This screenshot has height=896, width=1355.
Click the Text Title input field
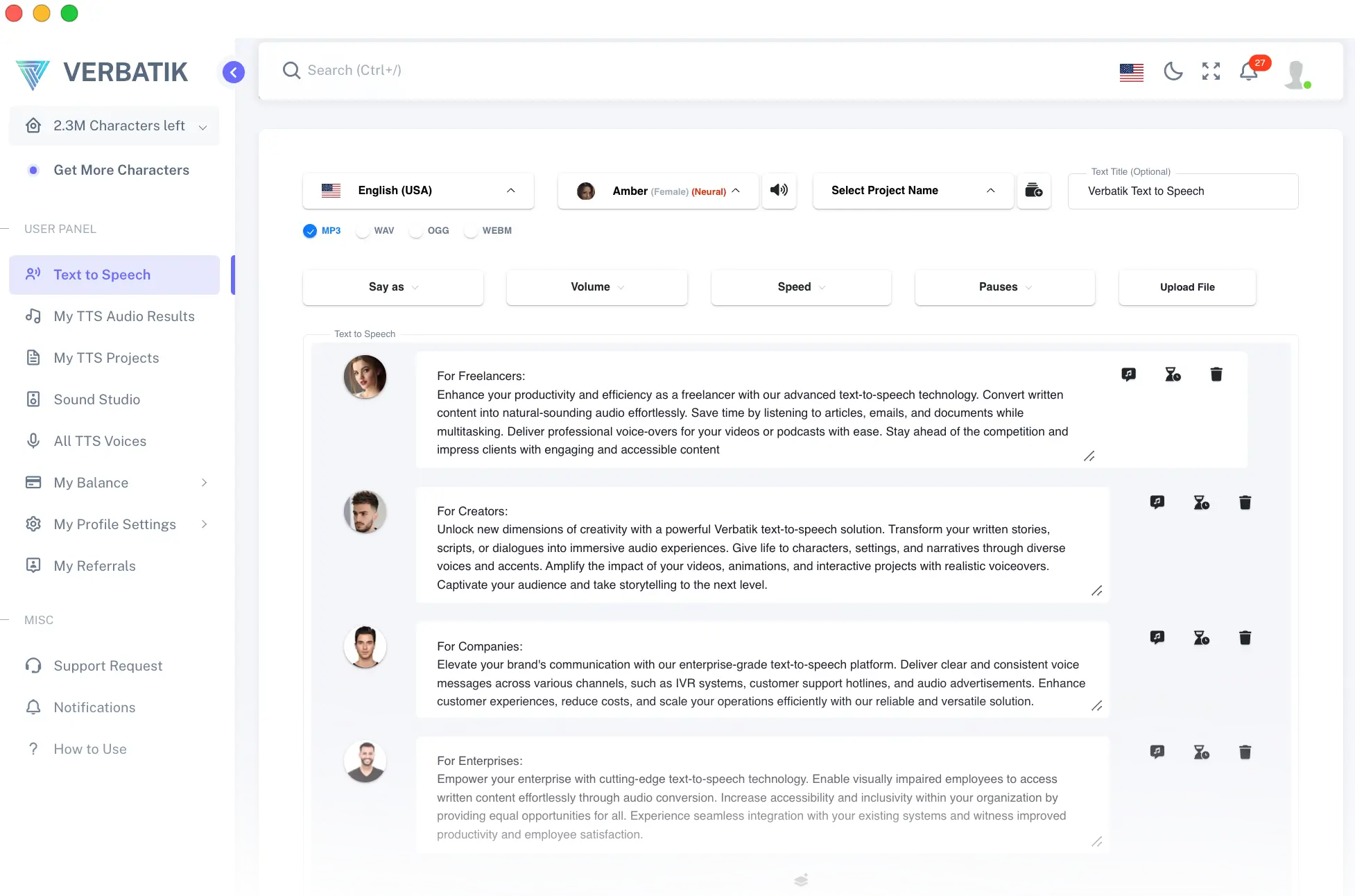1182,191
